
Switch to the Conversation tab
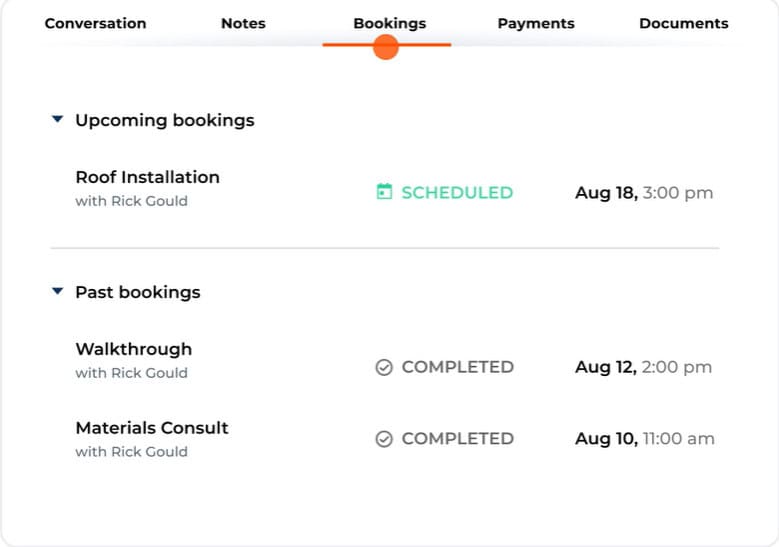point(95,23)
